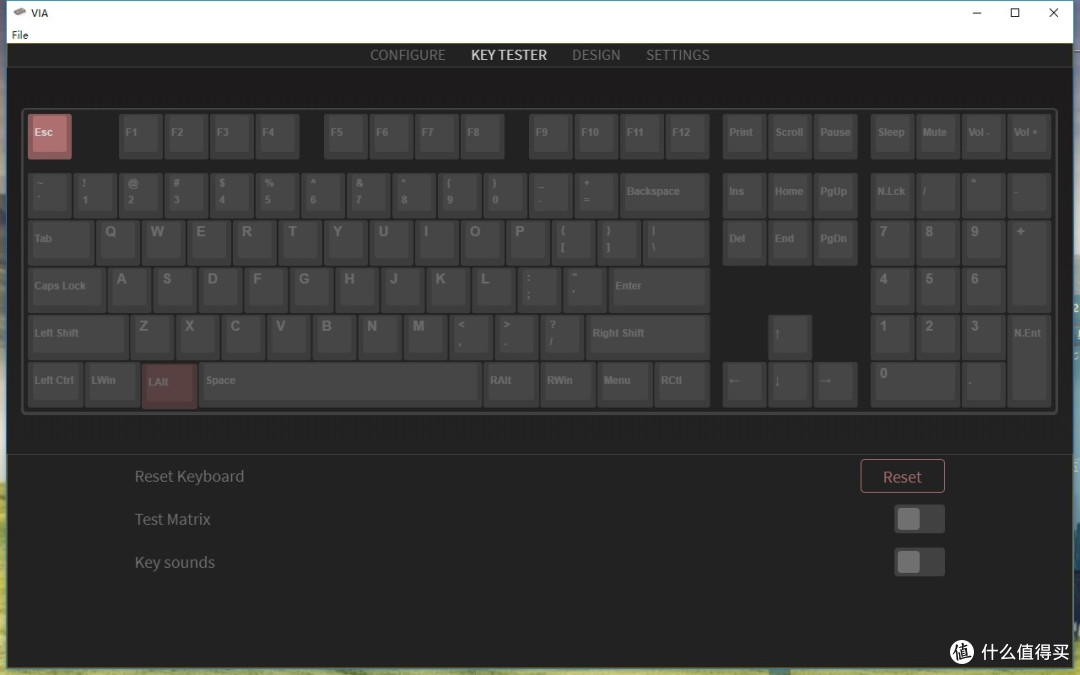This screenshot has width=1080, height=675.
Task: Go to the SETTINGS tab
Action: [677, 55]
